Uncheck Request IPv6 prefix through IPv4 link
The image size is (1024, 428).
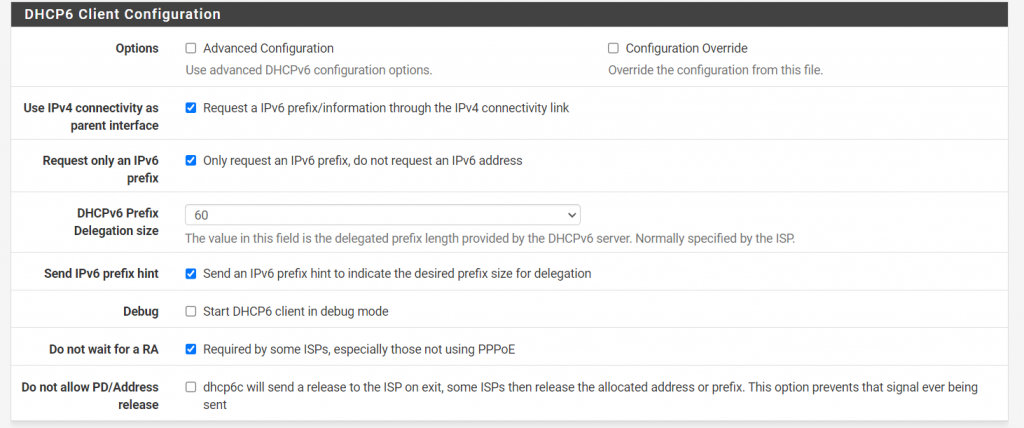coord(191,108)
